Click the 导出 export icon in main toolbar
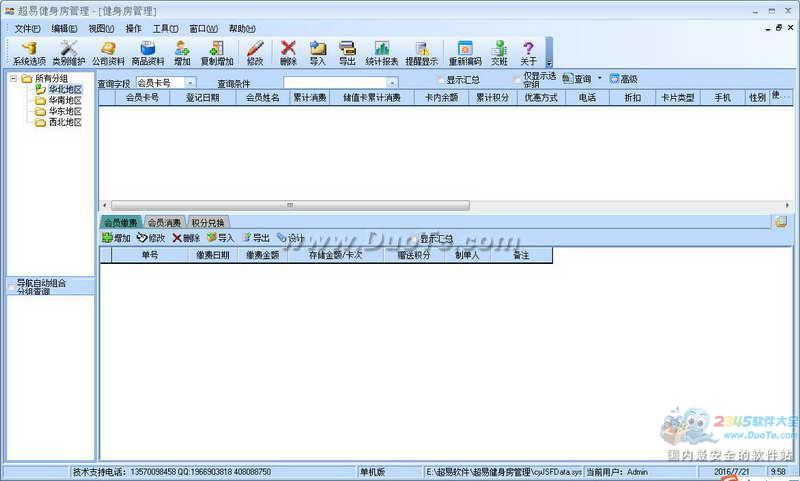The height and width of the screenshot is (481, 800). (x=347, y=53)
